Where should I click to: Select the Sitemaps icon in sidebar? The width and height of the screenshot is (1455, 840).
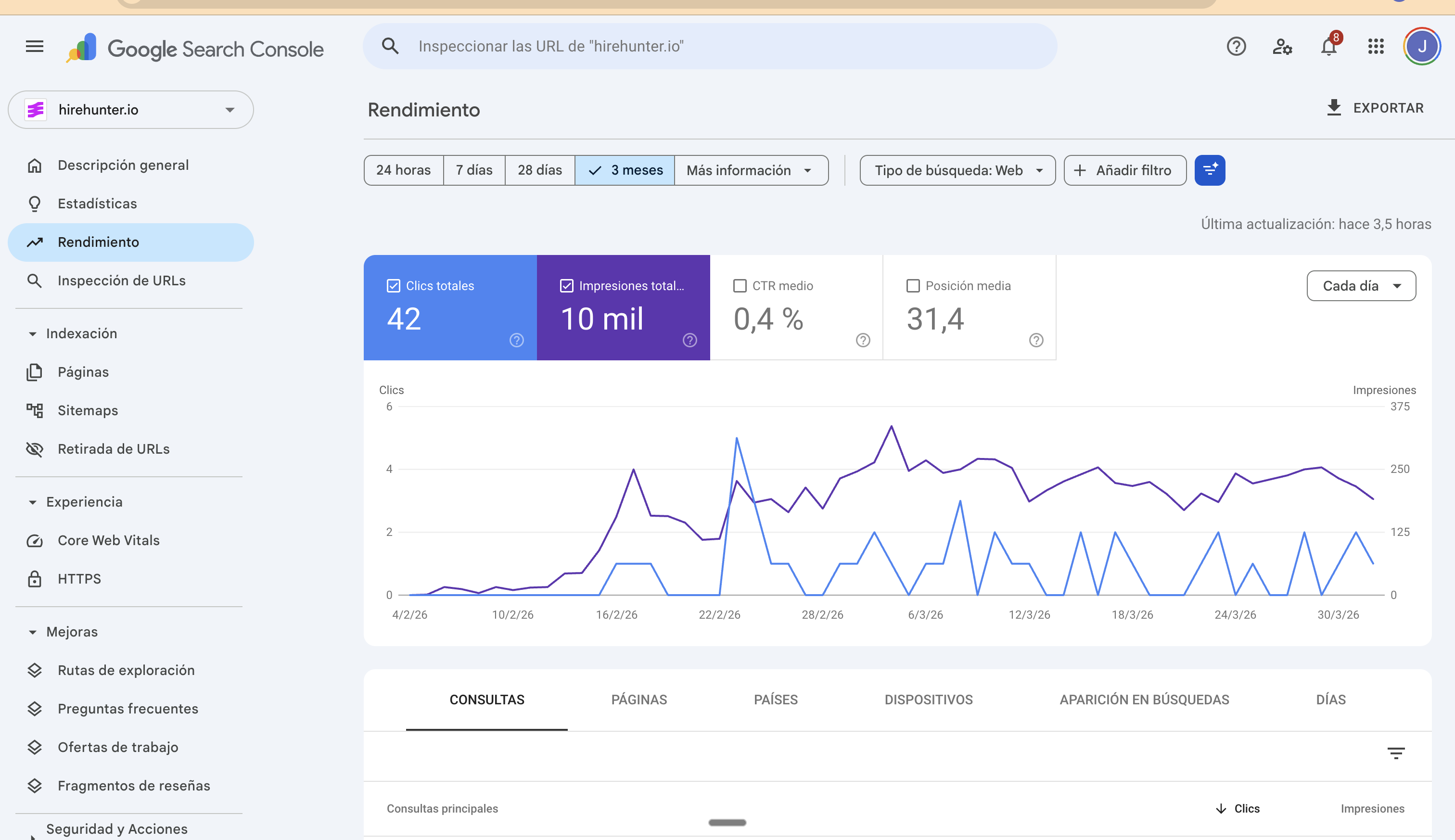(35, 410)
